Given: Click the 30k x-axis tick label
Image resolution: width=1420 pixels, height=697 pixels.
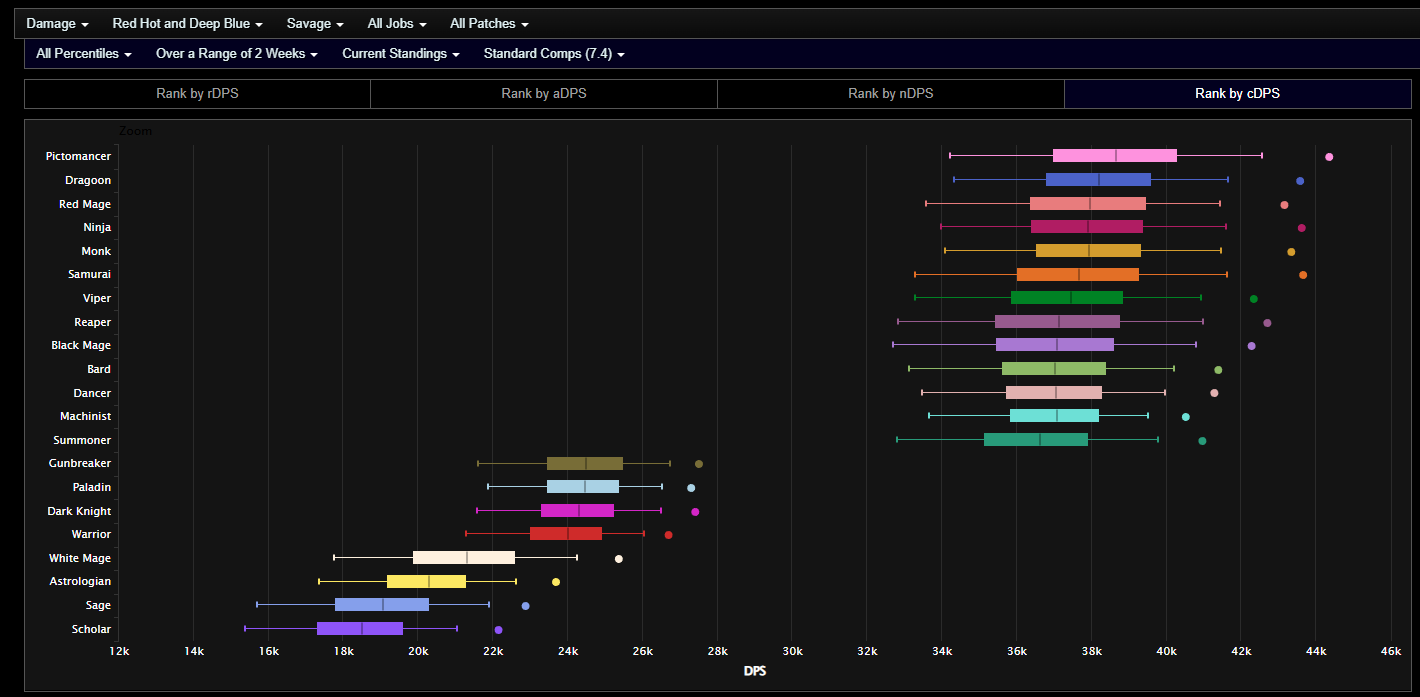Looking at the screenshot, I should (792, 652).
